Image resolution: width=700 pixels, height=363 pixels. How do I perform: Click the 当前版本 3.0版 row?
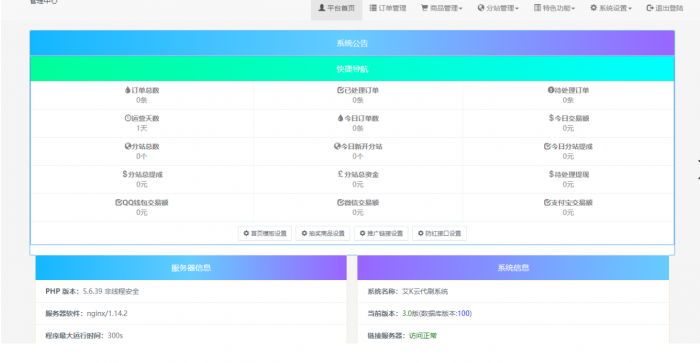coord(513,313)
